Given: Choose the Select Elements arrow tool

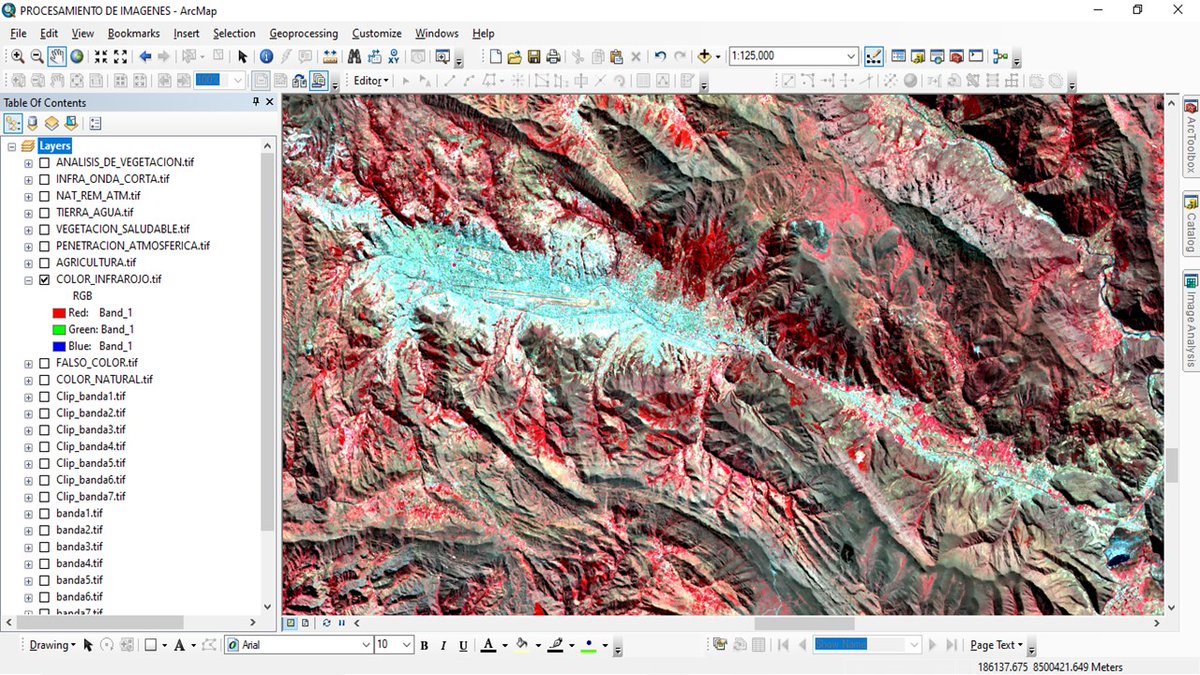Looking at the screenshot, I should (x=242, y=56).
